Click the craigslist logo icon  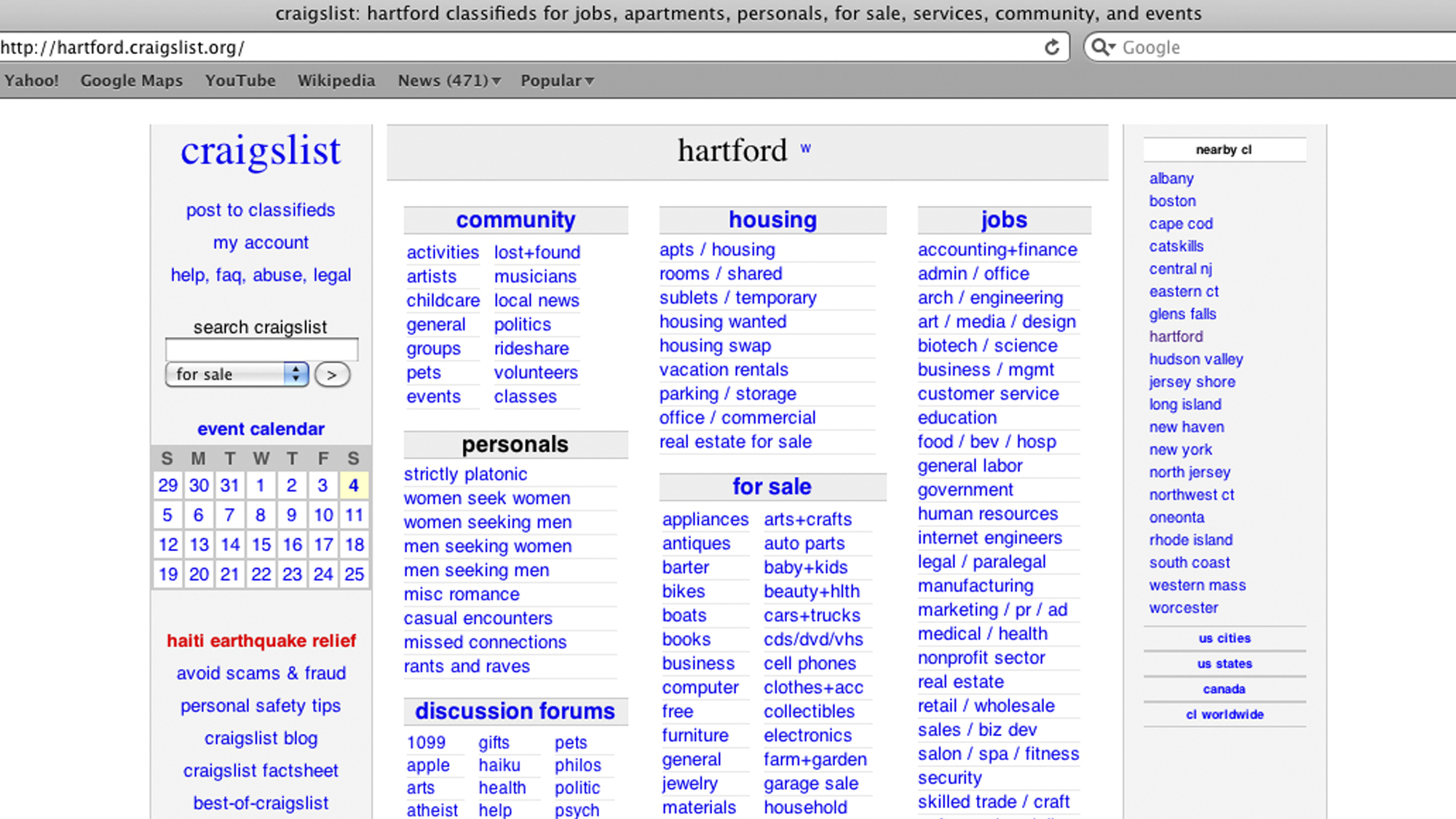(x=260, y=151)
